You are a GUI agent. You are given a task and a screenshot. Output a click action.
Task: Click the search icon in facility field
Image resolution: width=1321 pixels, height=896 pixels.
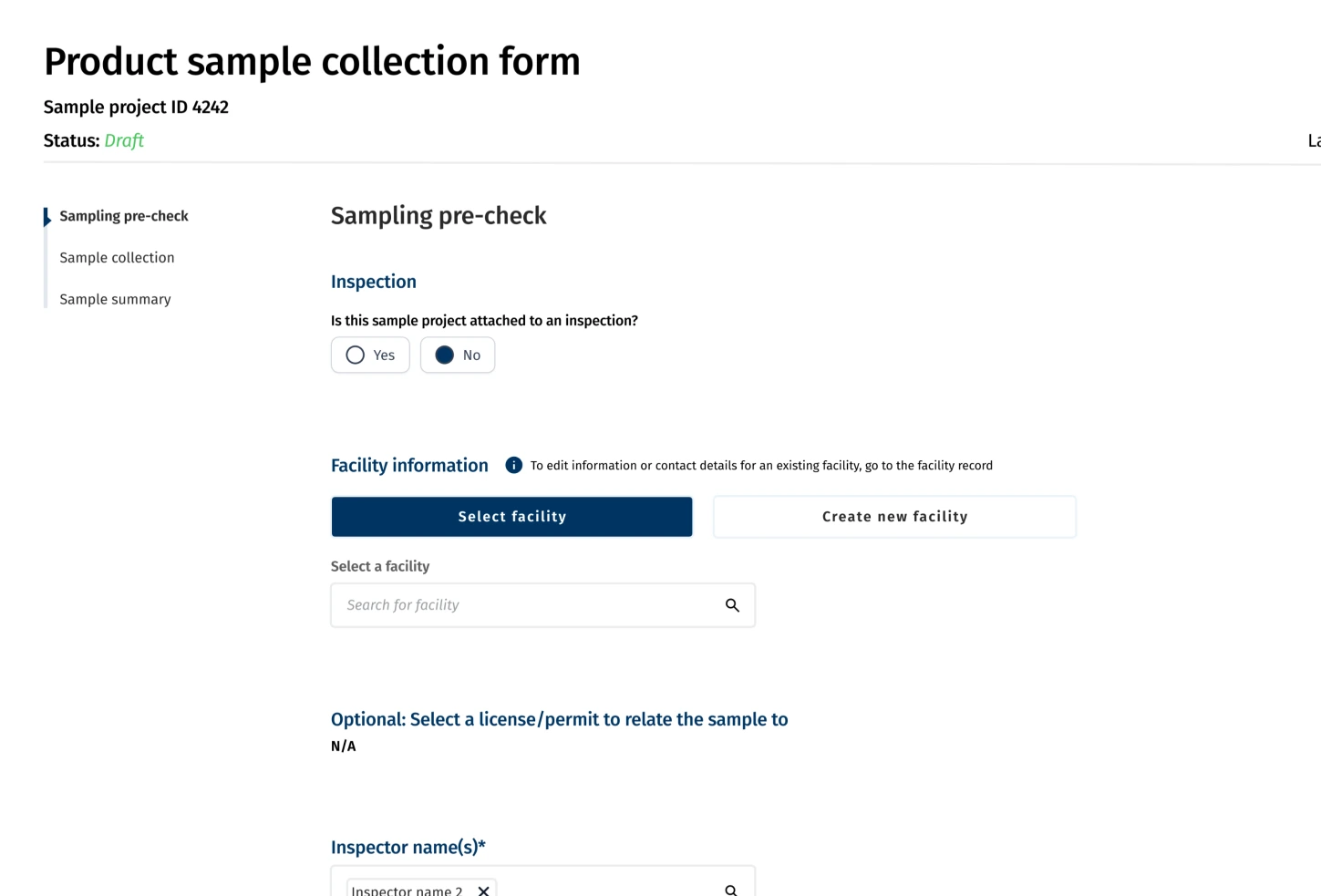(x=732, y=604)
